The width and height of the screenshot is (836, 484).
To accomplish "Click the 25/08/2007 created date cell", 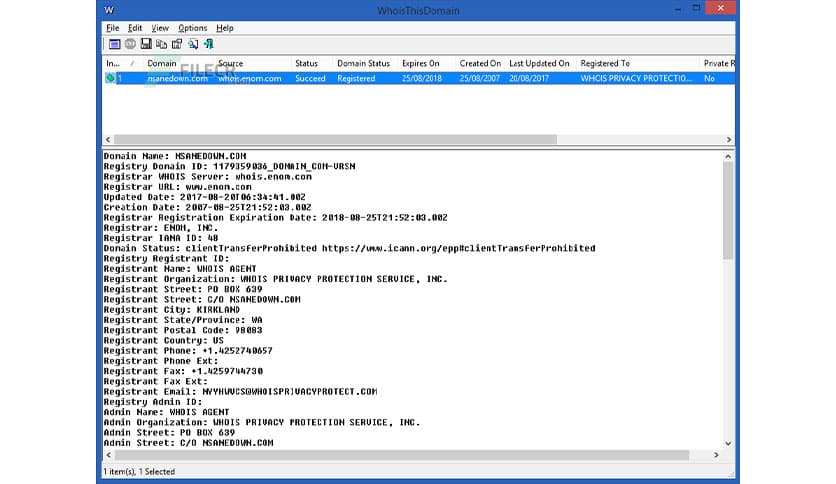I will click(480, 78).
